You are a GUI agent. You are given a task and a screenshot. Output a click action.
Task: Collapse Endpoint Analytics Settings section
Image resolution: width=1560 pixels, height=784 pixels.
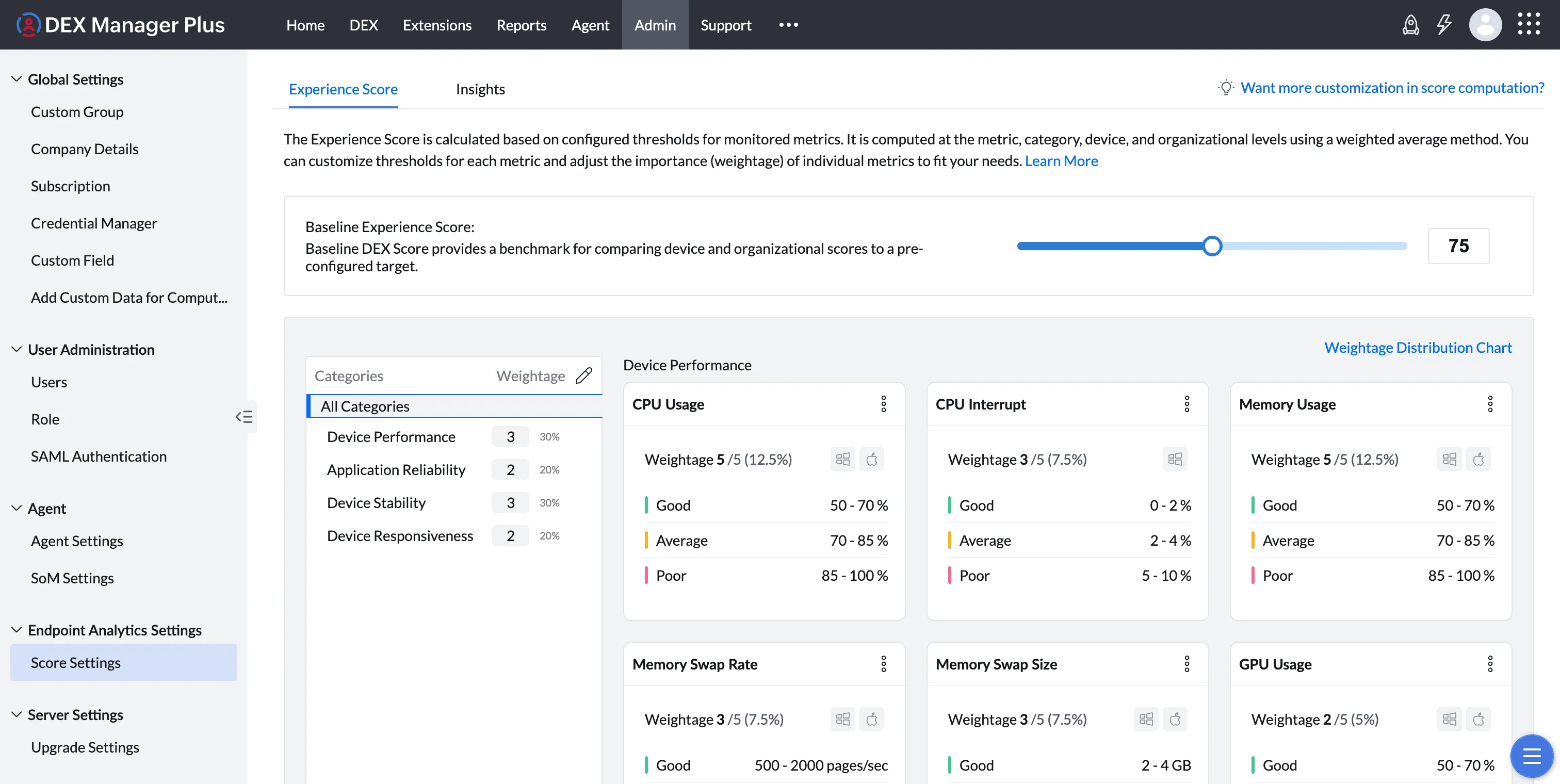(x=17, y=630)
